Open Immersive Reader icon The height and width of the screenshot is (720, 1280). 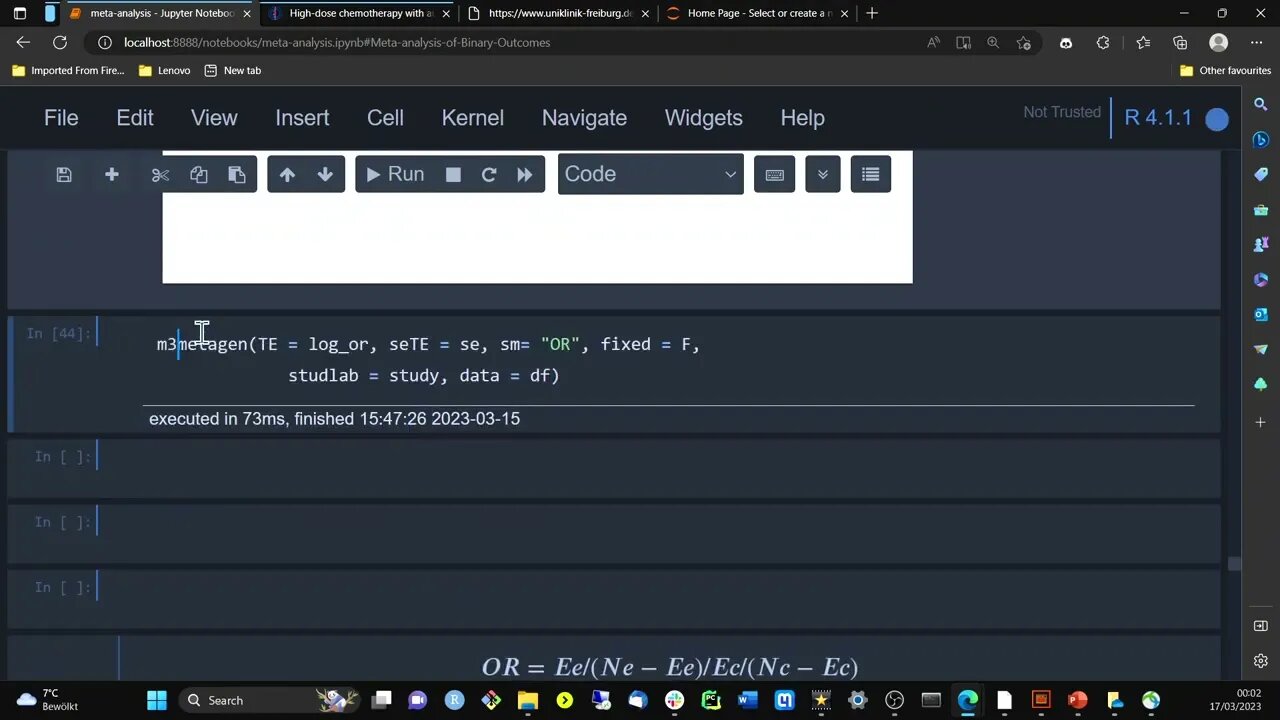coord(963,43)
